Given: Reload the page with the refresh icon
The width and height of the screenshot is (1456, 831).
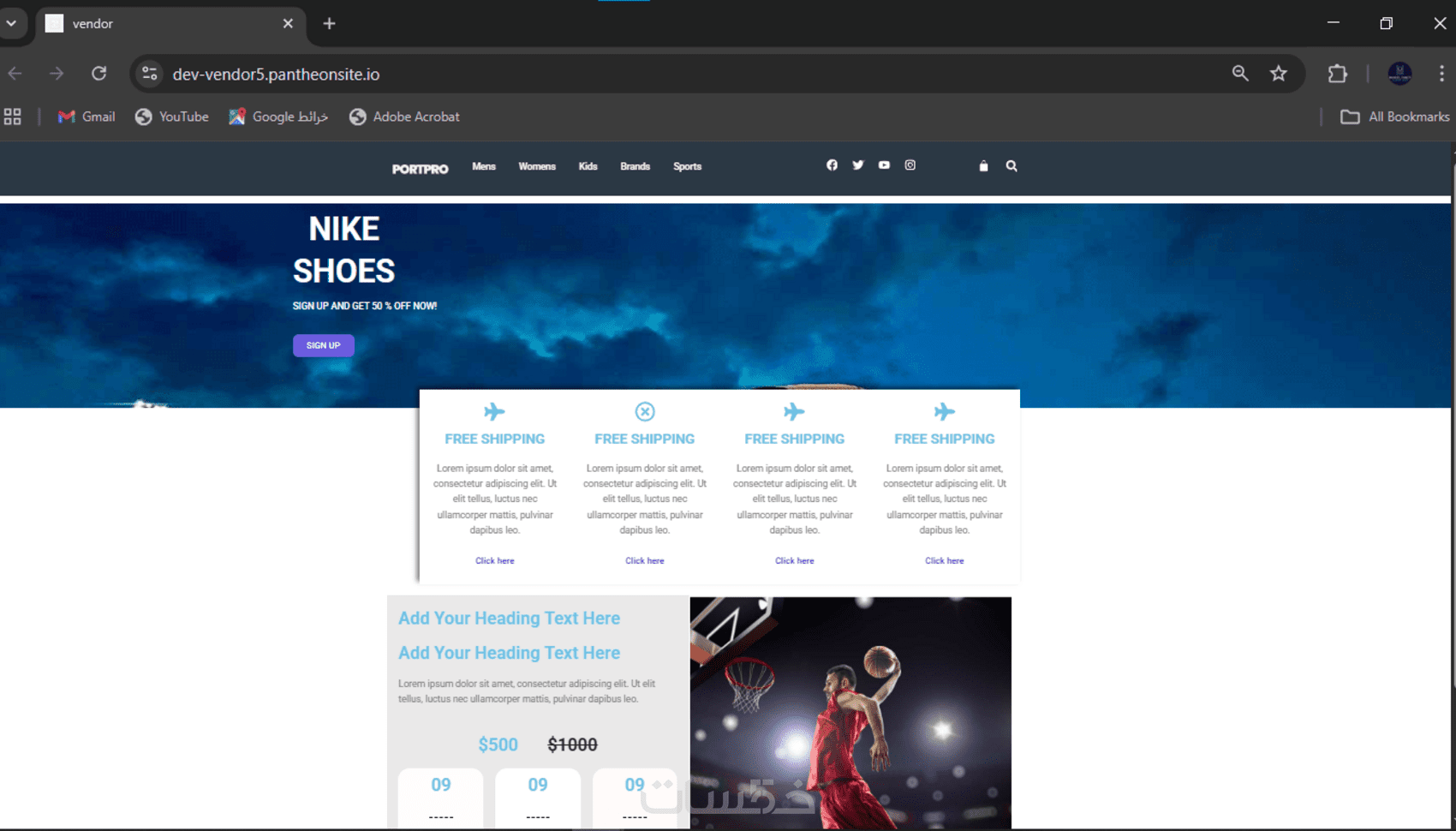Looking at the screenshot, I should [99, 74].
